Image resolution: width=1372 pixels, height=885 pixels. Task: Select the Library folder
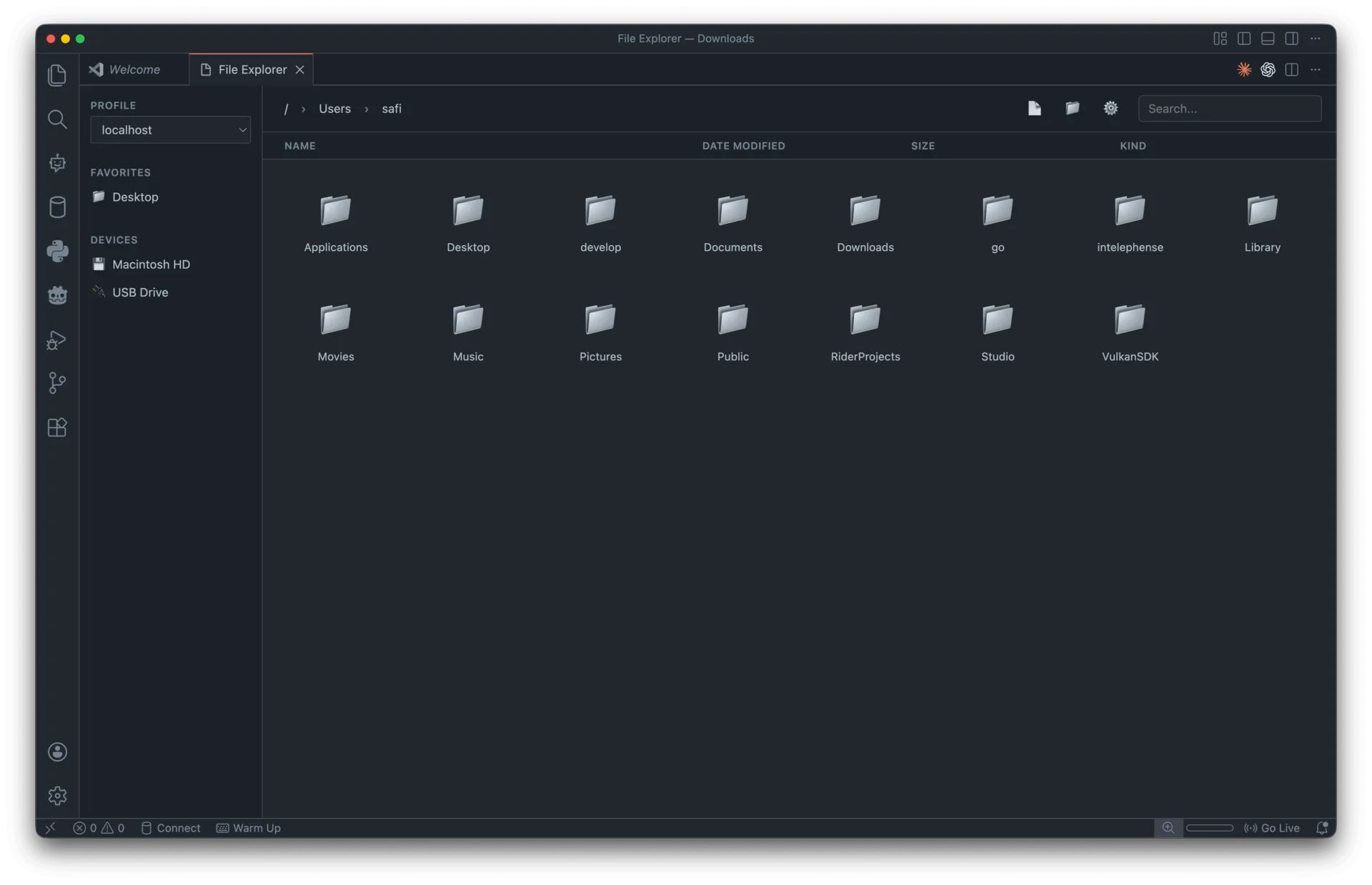[x=1262, y=222]
